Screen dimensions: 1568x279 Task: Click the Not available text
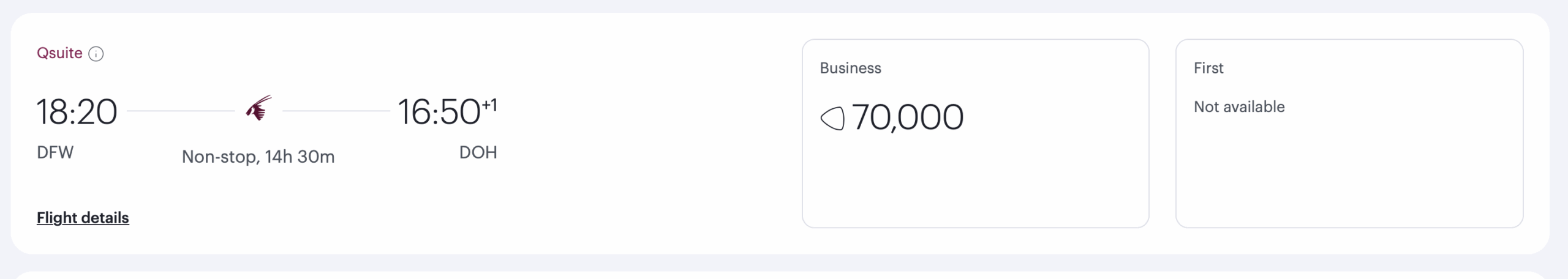click(x=1239, y=107)
